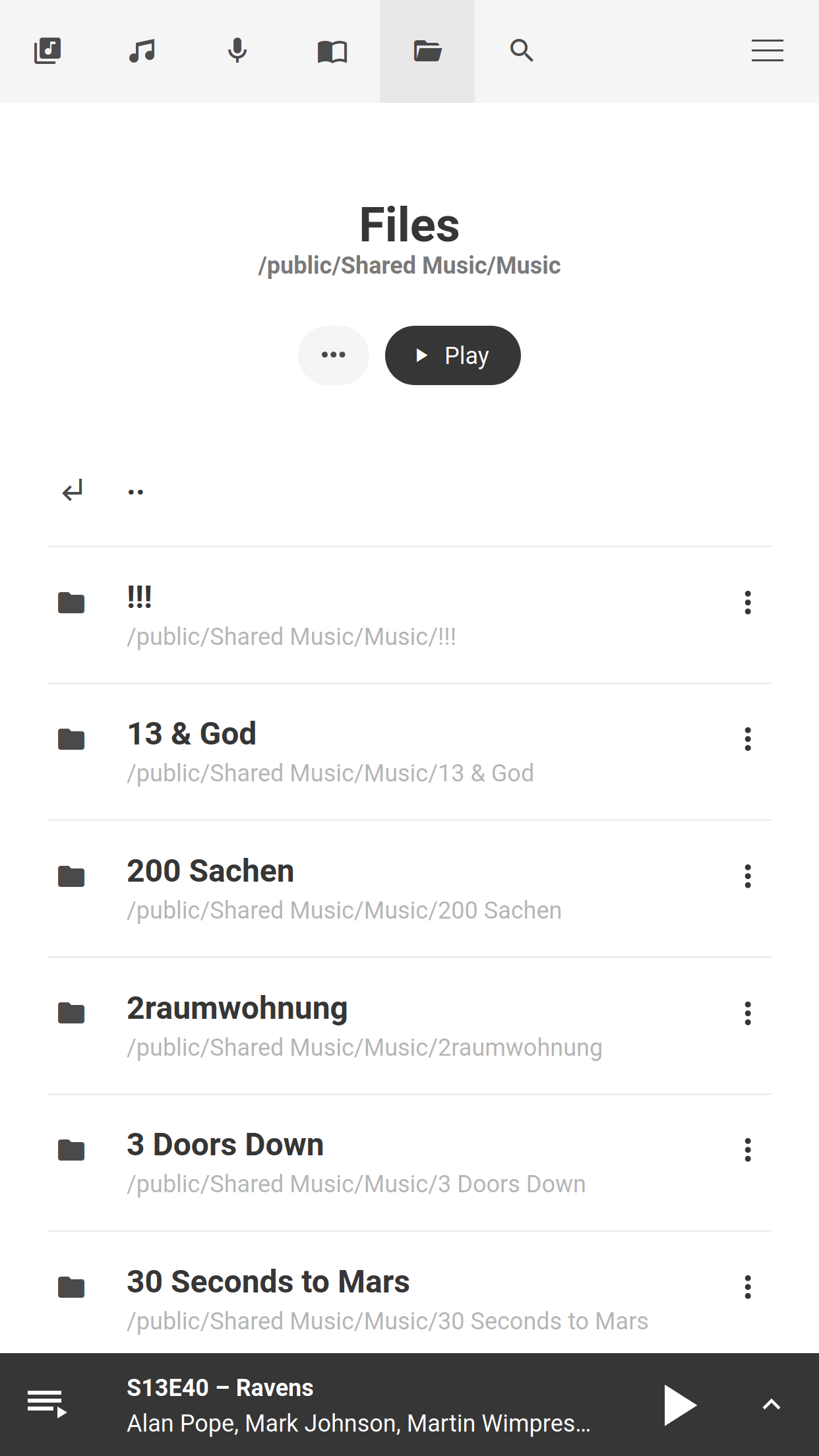Open the search magnifier icon
The height and width of the screenshot is (1456, 819).
[x=522, y=51]
